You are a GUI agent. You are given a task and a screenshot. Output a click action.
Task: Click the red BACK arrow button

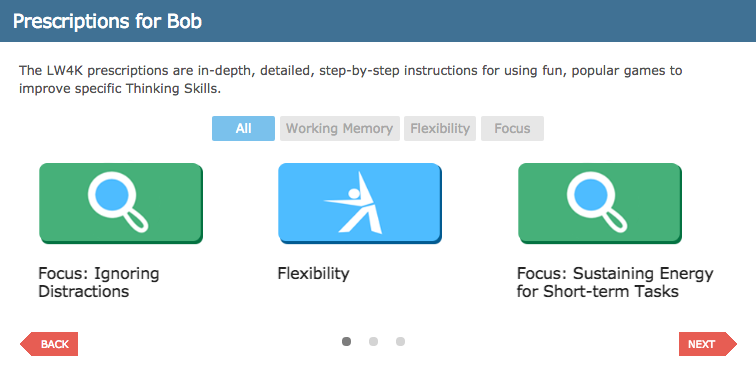coord(49,344)
